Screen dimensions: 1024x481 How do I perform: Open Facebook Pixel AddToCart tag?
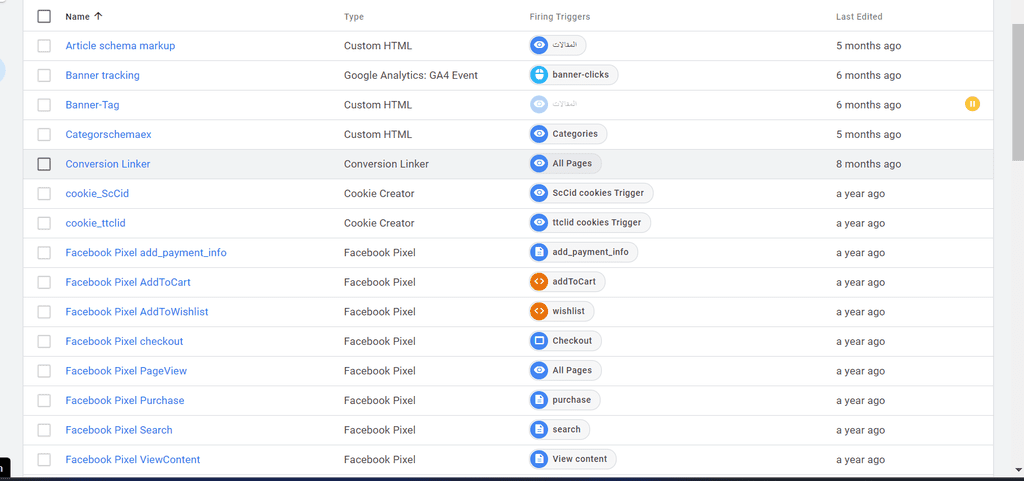tap(128, 282)
